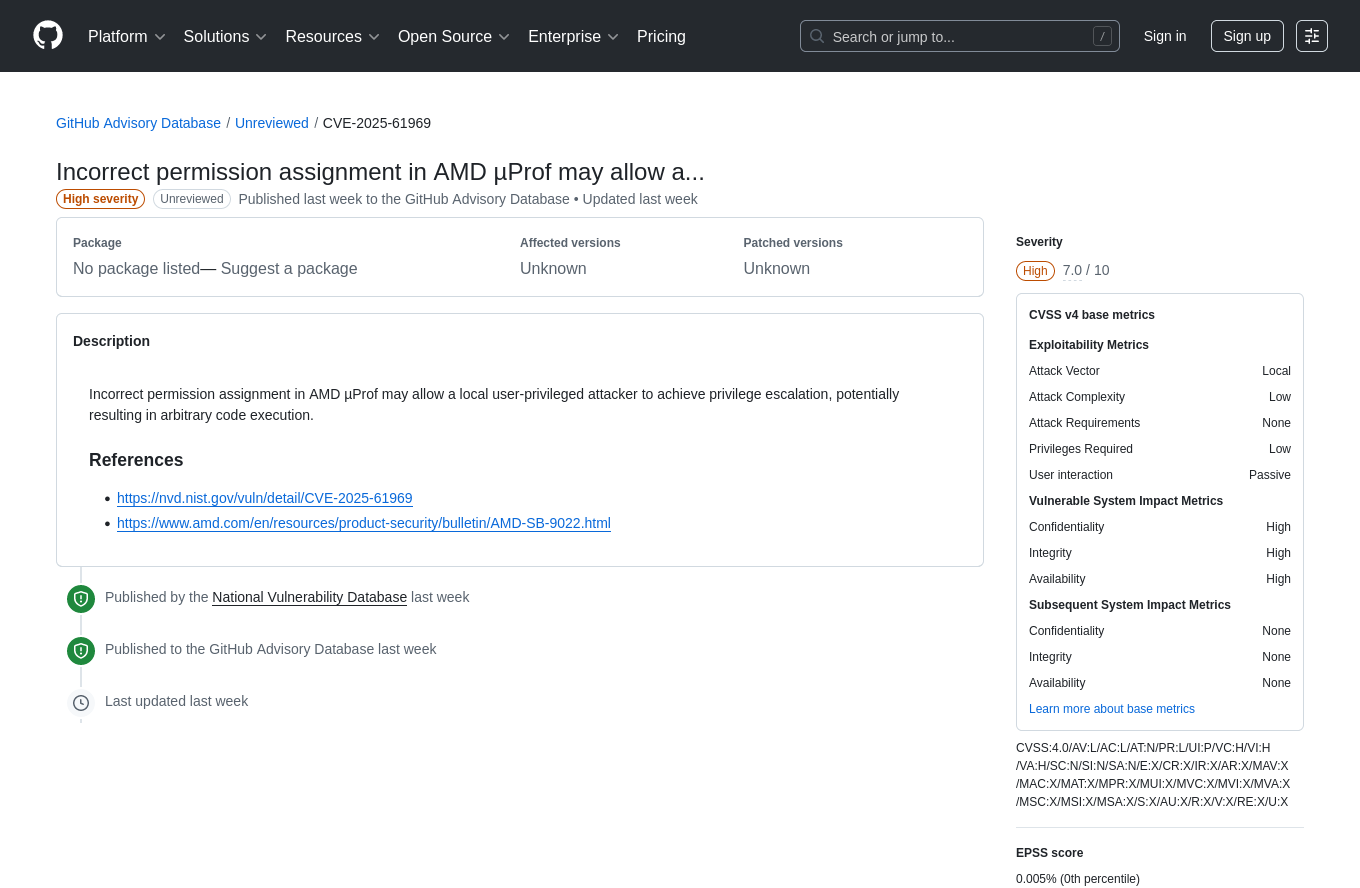Image resolution: width=1360 pixels, height=888 pixels.
Task: Open the AMD-SB-9022 security bulletin link
Action: [363, 523]
